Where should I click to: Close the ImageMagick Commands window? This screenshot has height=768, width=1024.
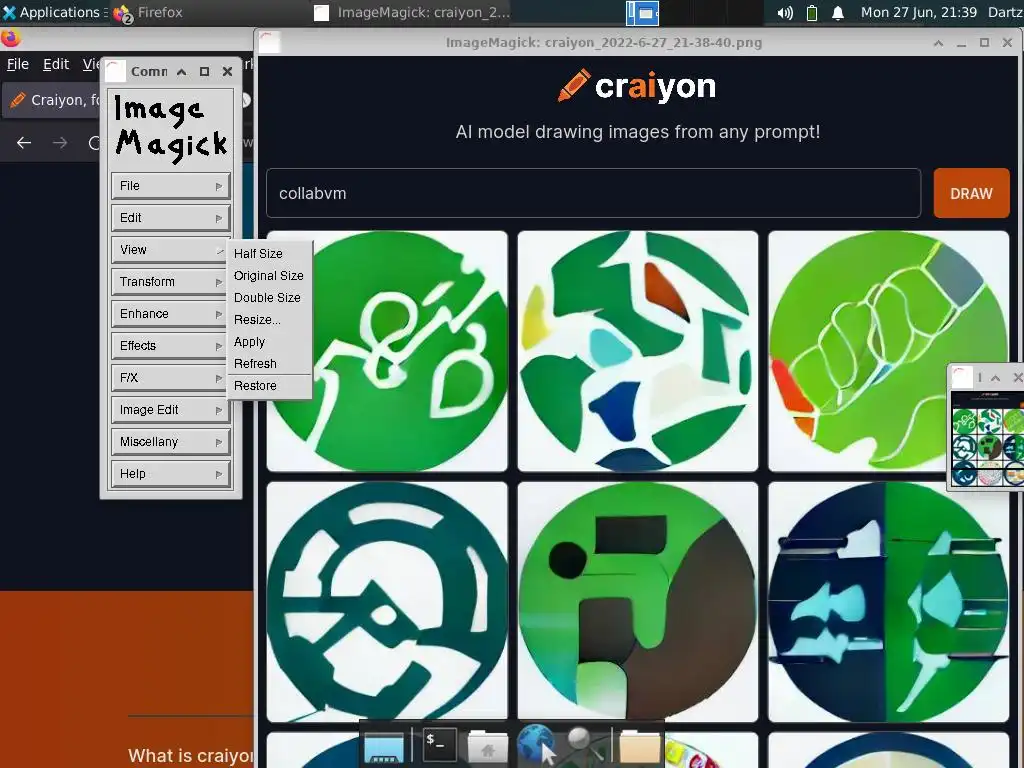[227, 71]
